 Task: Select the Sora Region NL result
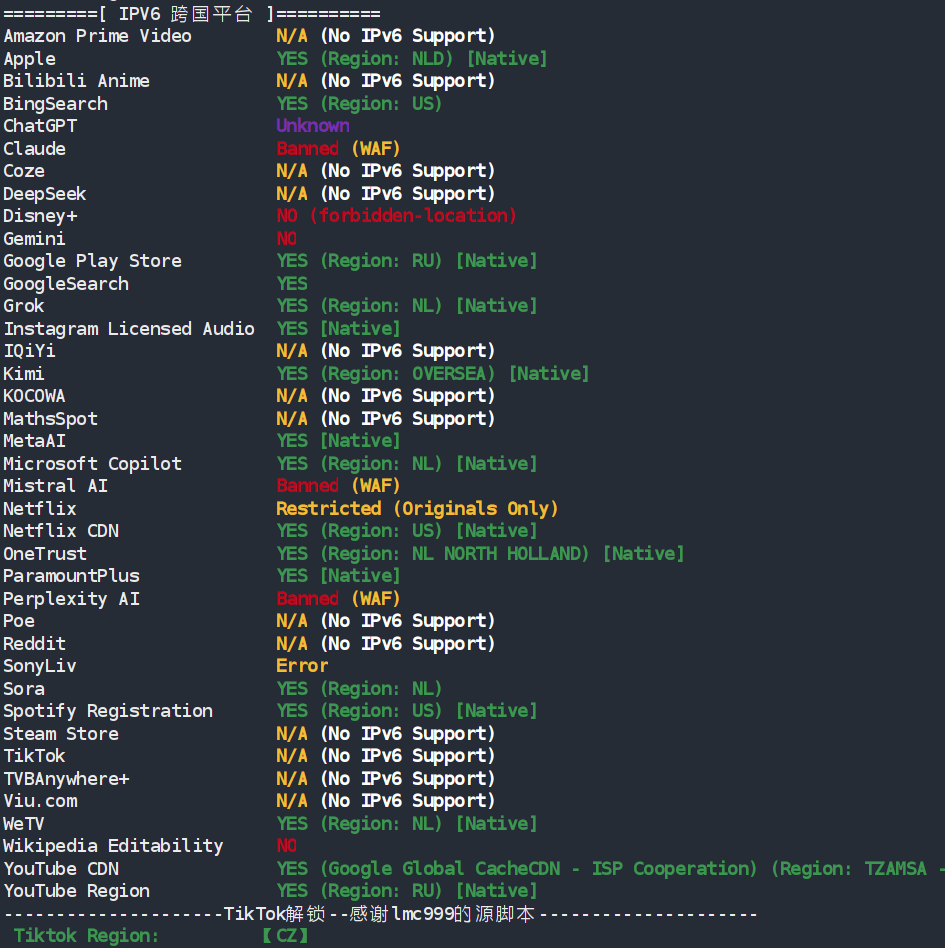click(x=359, y=689)
